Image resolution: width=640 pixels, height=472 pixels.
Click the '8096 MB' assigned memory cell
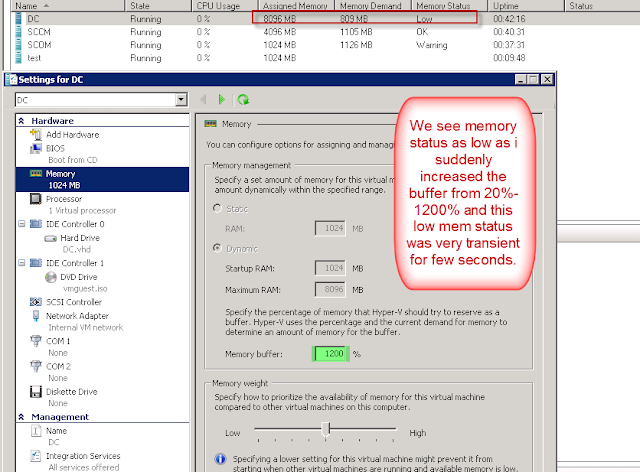(x=280, y=19)
